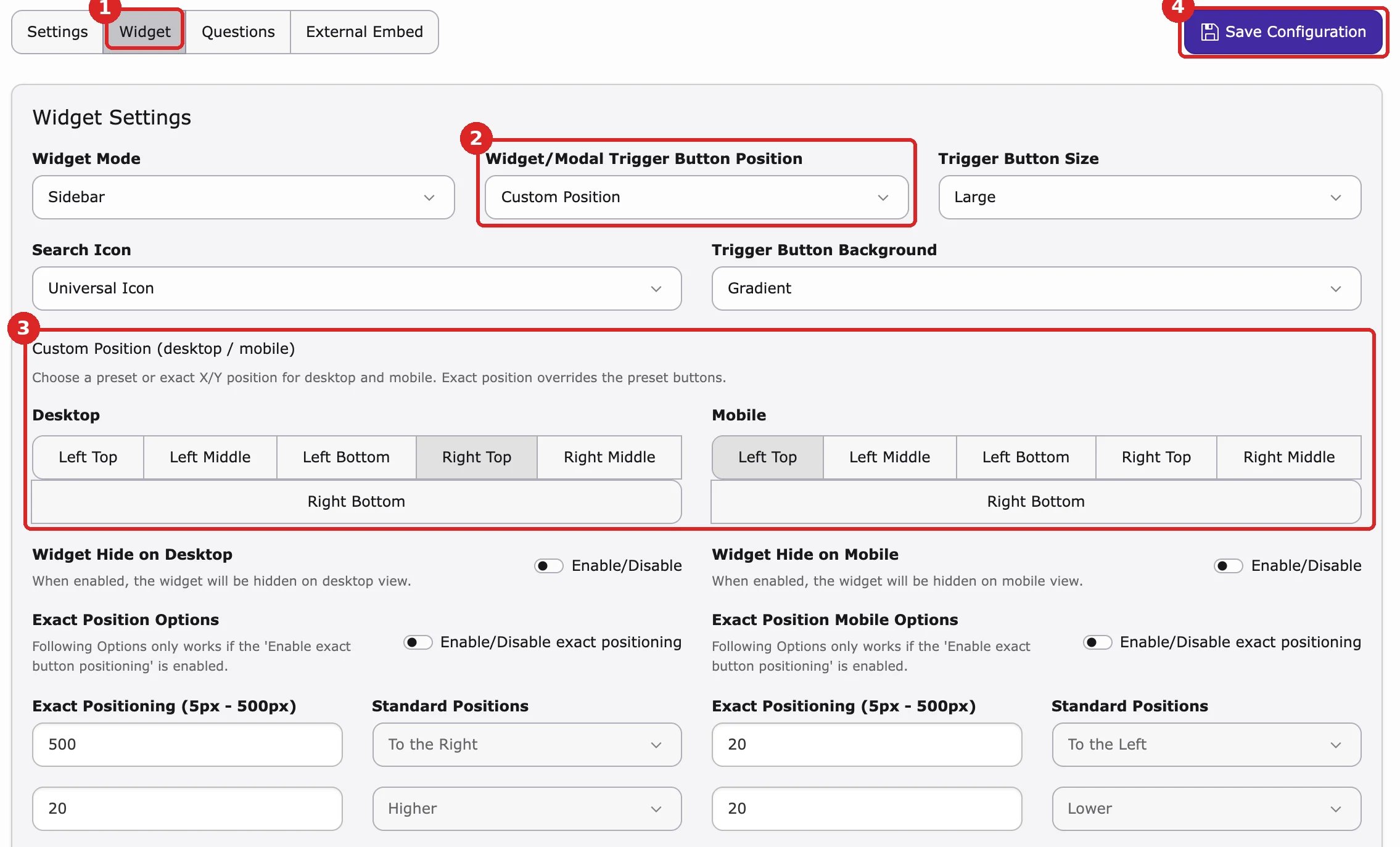This screenshot has height=847, width=1400.
Task: Select Mobile Left Bottom position
Action: [1026, 457]
